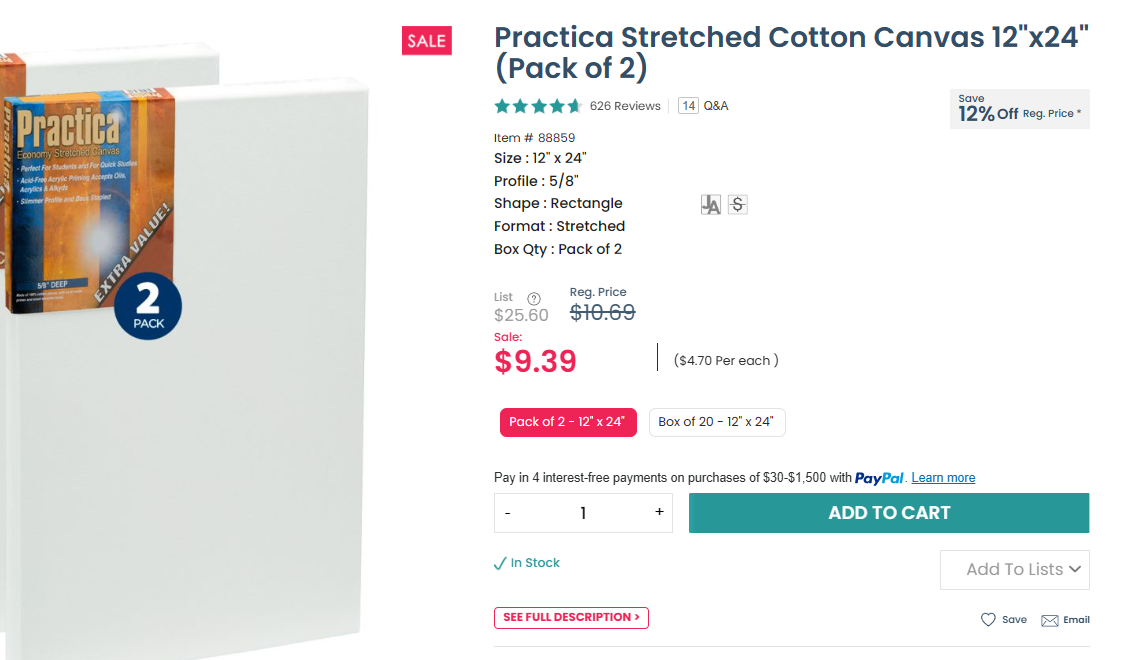Screen dimensions: 1144x660
Task: Expand the Add To Lists dropdown
Action: [1014, 570]
